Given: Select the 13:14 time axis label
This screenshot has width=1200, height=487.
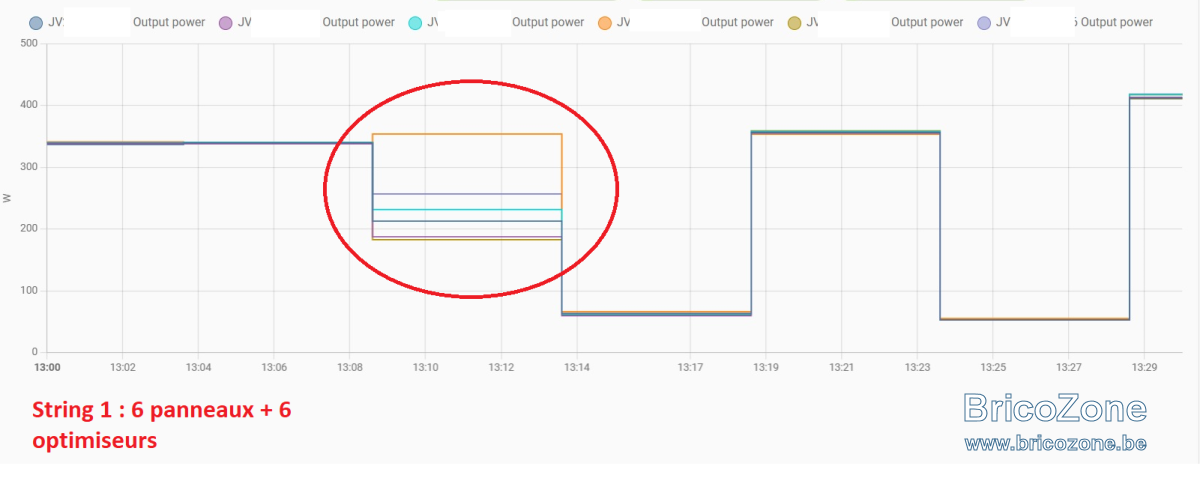Looking at the screenshot, I should [x=577, y=368].
